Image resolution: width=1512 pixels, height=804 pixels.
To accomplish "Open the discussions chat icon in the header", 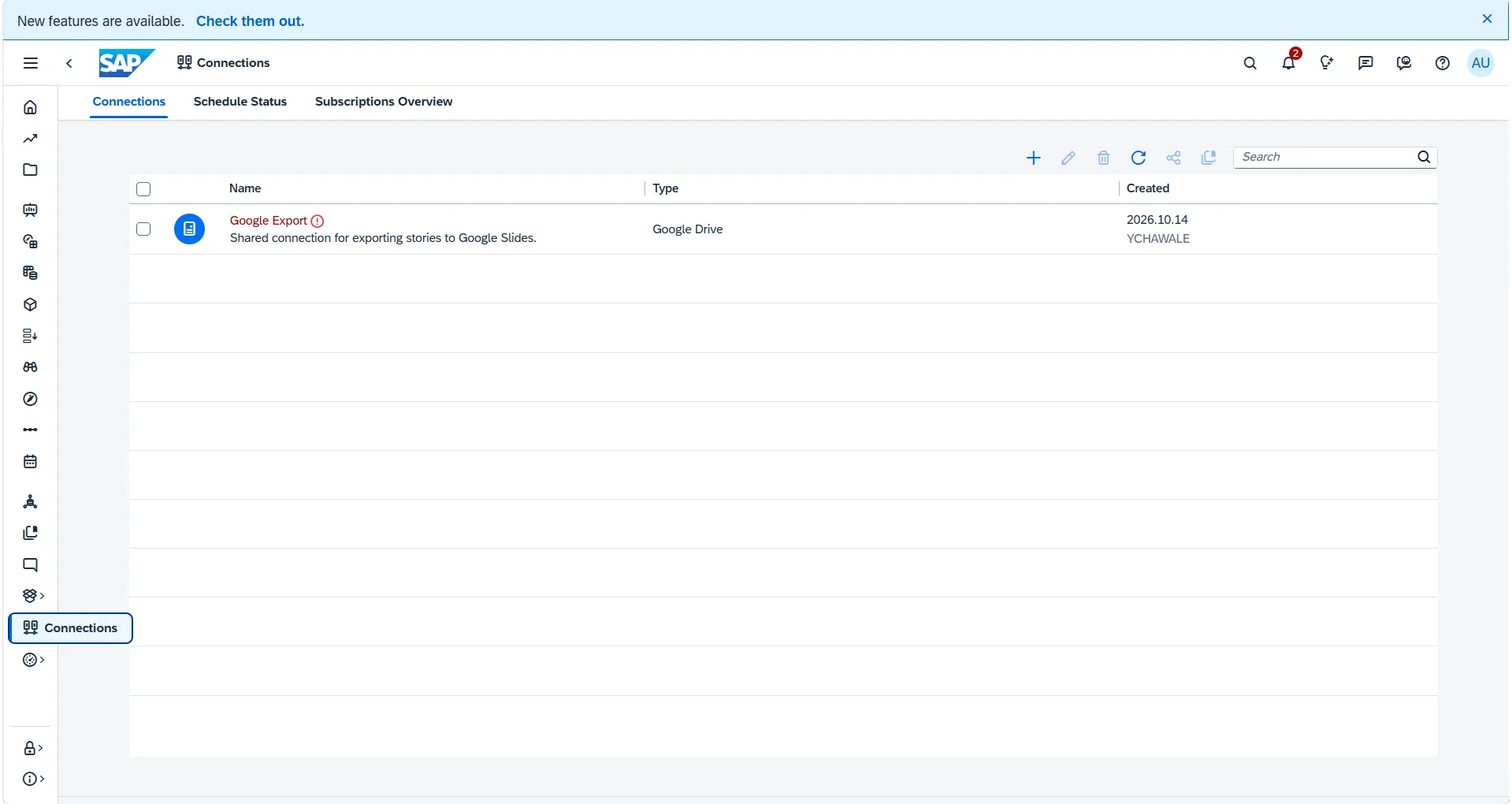I will click(1365, 63).
